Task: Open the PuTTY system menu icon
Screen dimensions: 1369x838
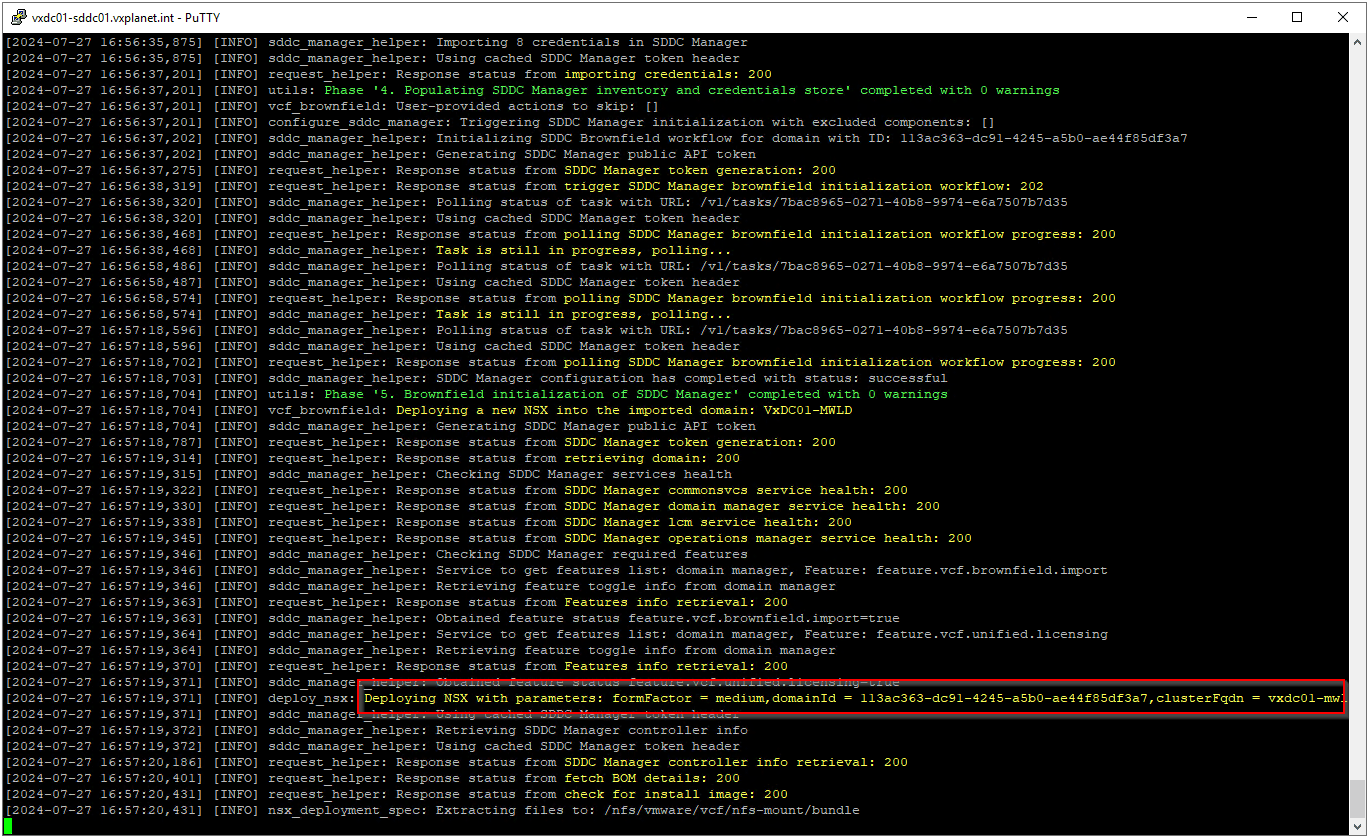Action: click(x=16, y=16)
